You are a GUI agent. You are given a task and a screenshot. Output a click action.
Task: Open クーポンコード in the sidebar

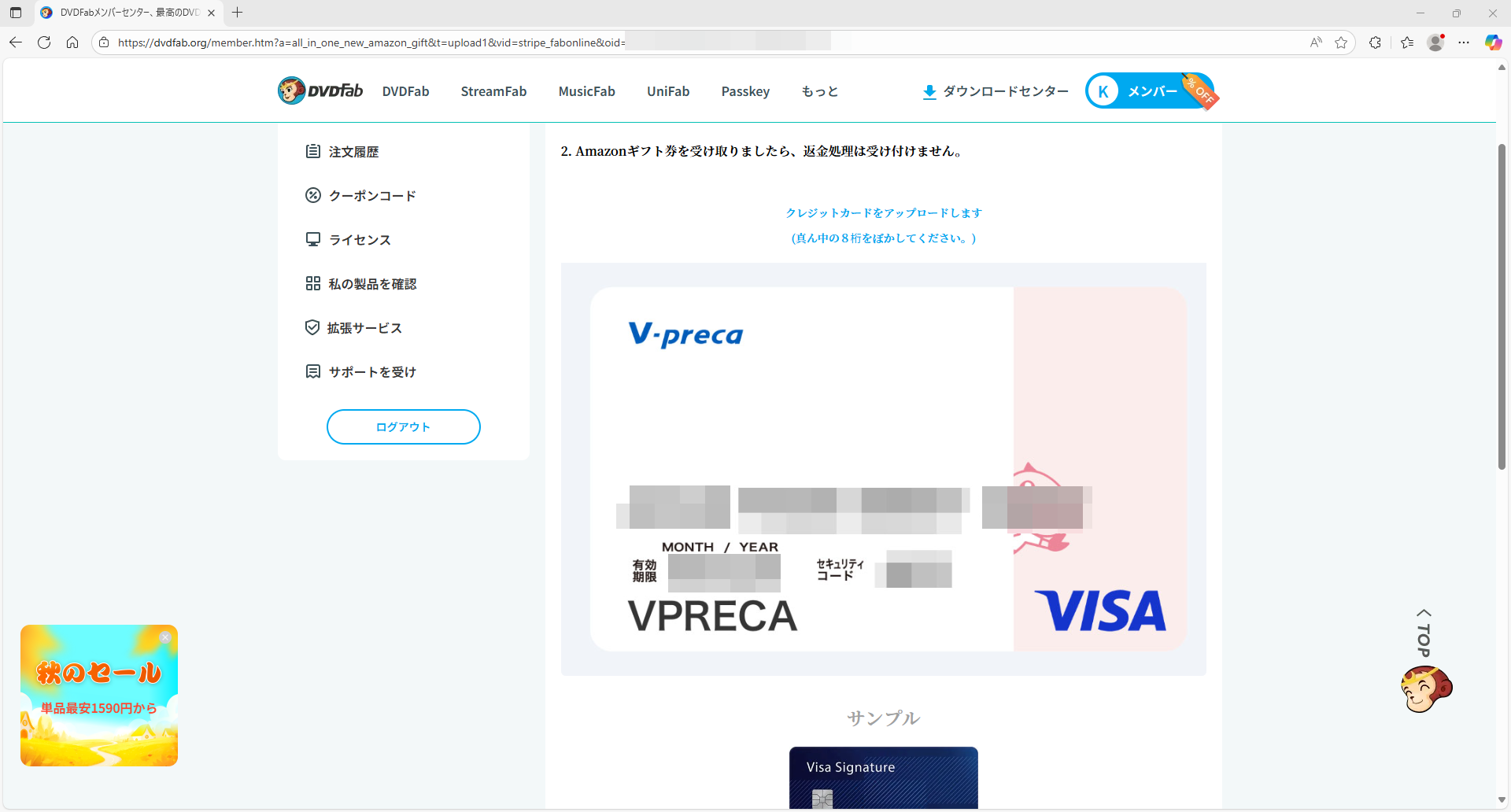pyautogui.click(x=371, y=196)
